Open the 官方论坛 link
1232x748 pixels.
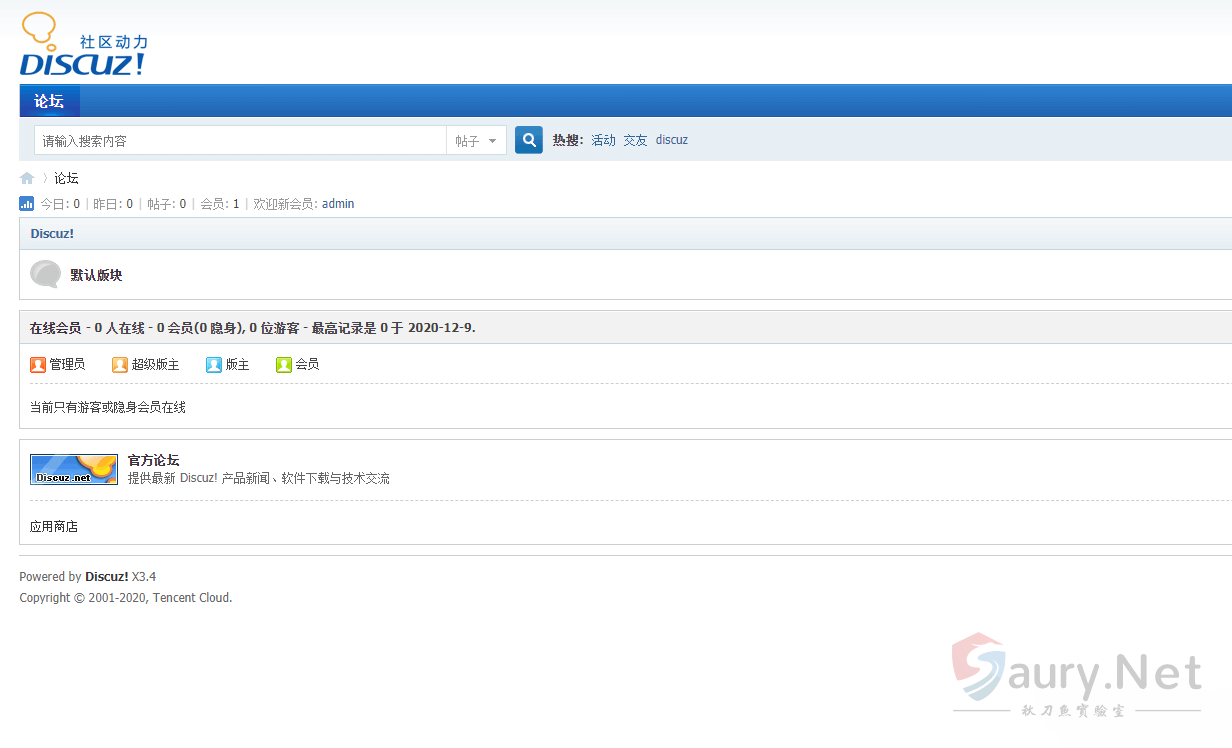click(x=153, y=460)
